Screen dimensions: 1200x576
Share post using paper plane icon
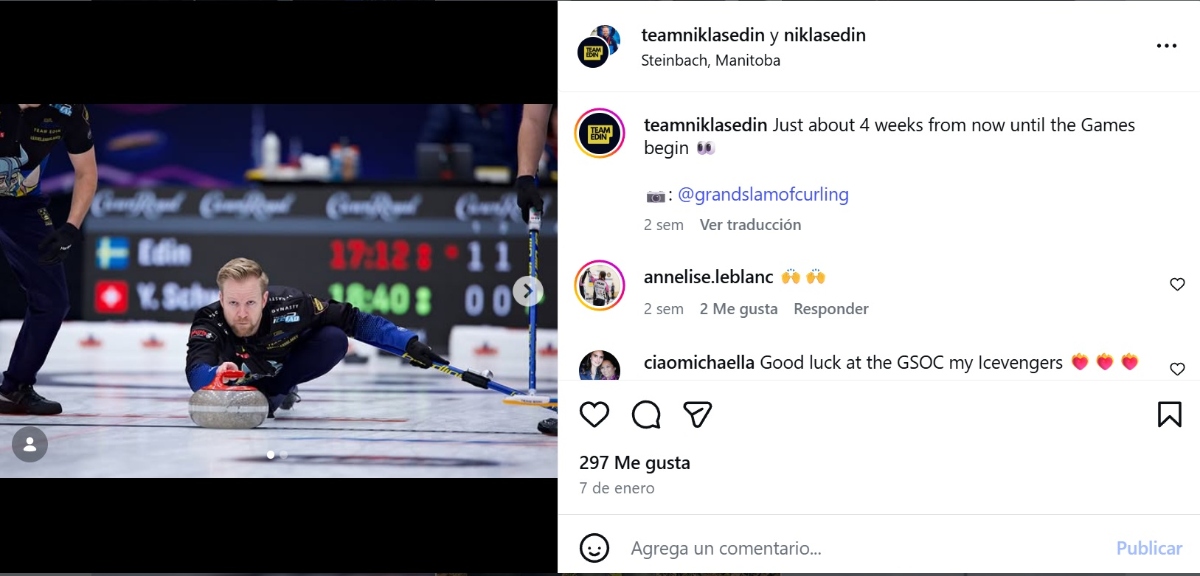698,414
